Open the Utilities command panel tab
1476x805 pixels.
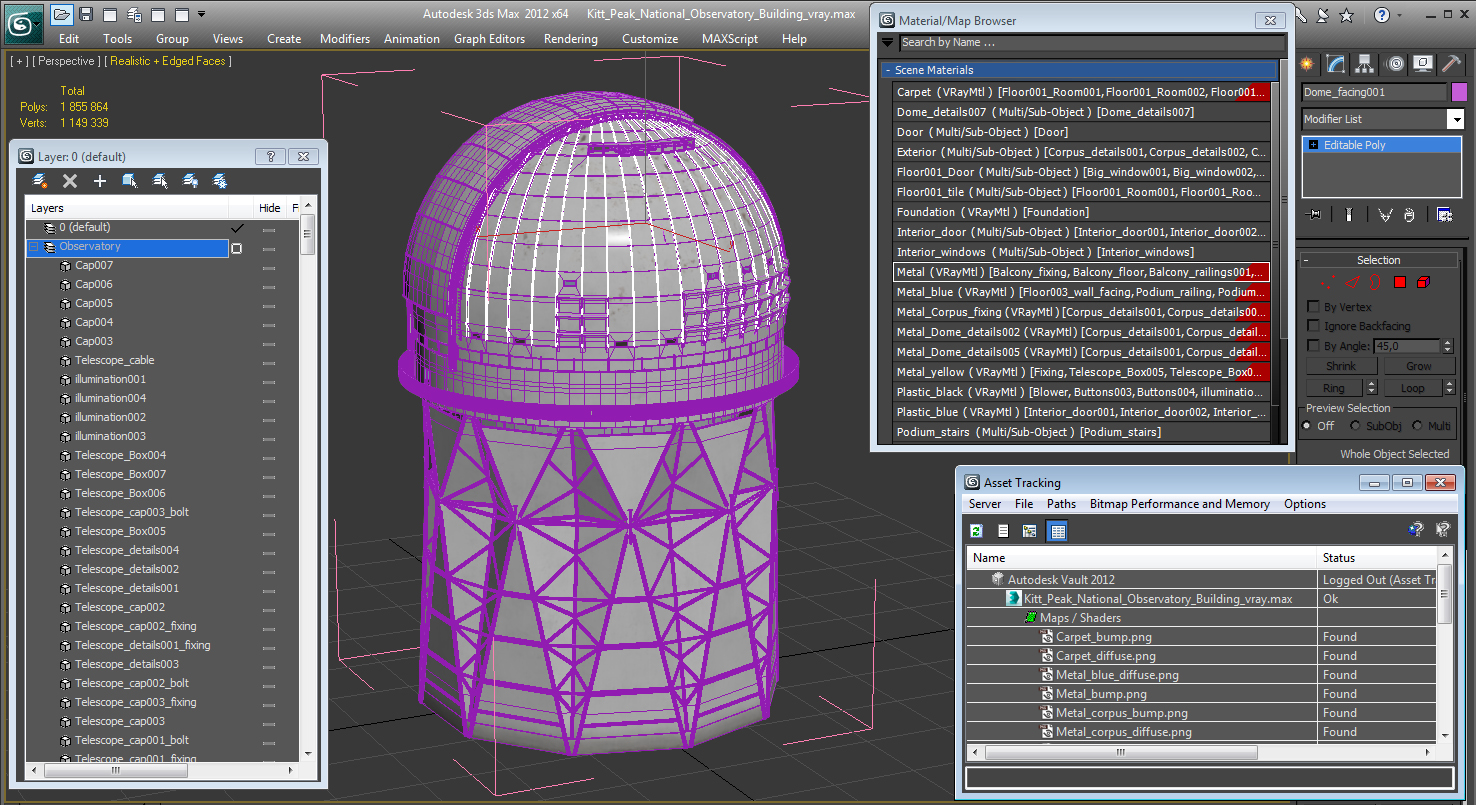pos(1452,64)
